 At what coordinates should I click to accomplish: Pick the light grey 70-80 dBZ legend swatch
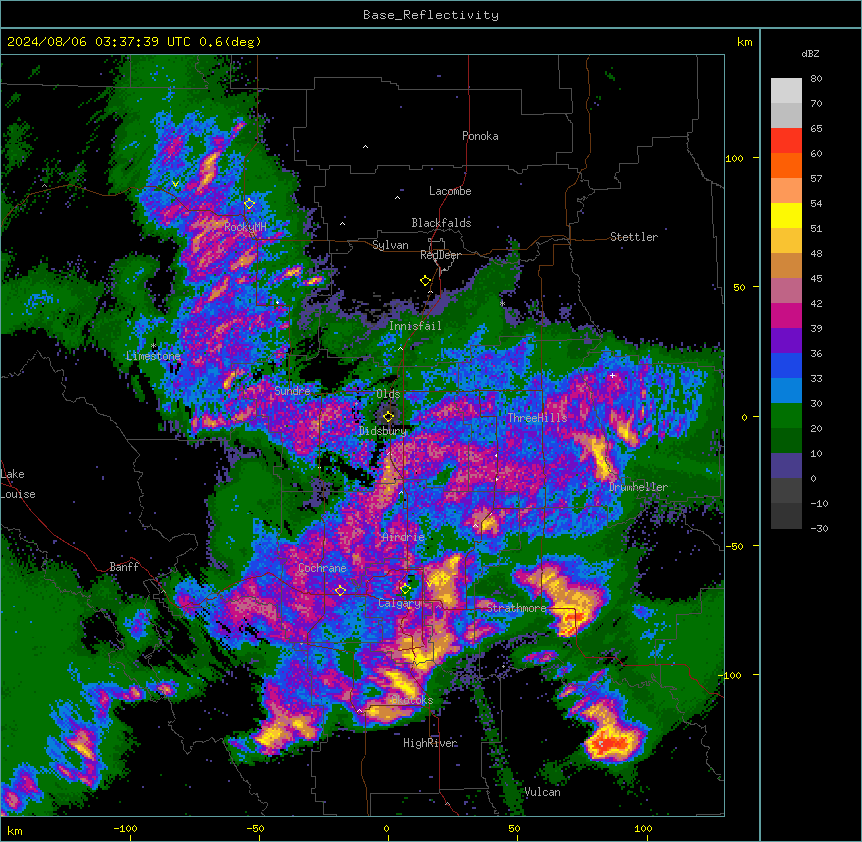coord(786,91)
